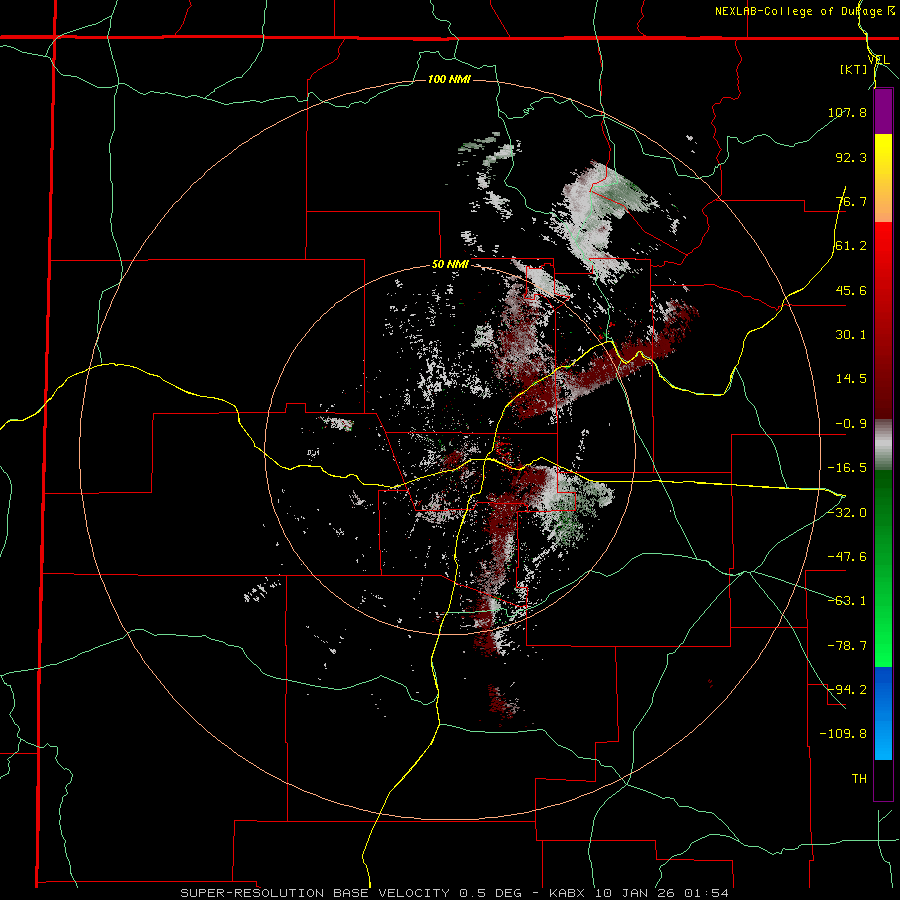Select the 30.1 legend value

(851, 335)
